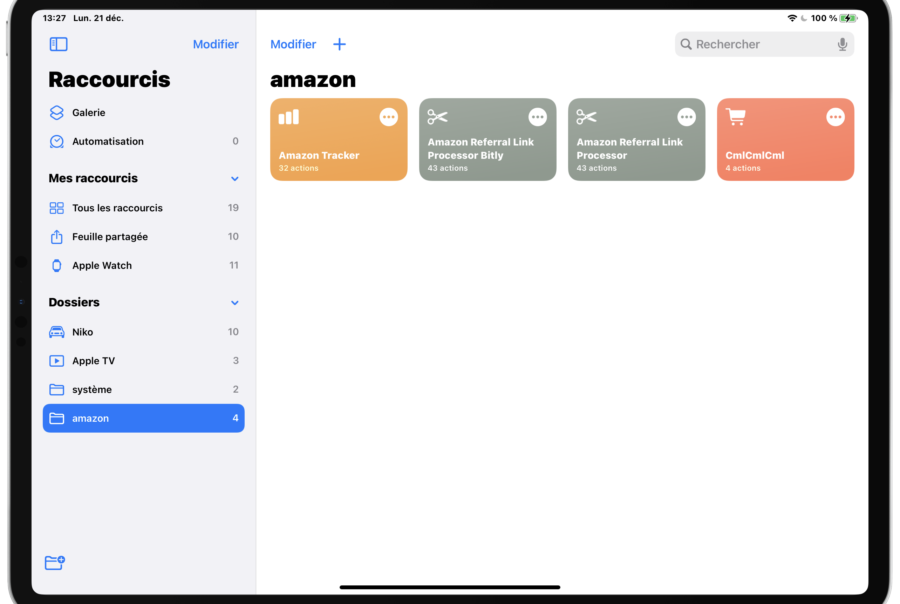Open the Niko folder
Viewport: 900px width, 604px height.
pos(143,332)
